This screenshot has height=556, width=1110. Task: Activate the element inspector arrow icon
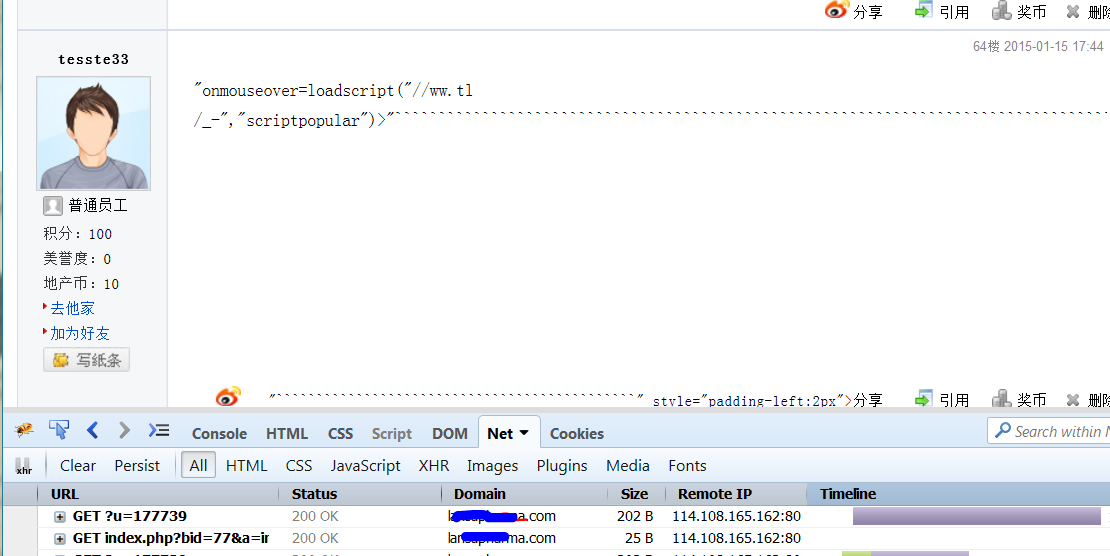click(59, 429)
